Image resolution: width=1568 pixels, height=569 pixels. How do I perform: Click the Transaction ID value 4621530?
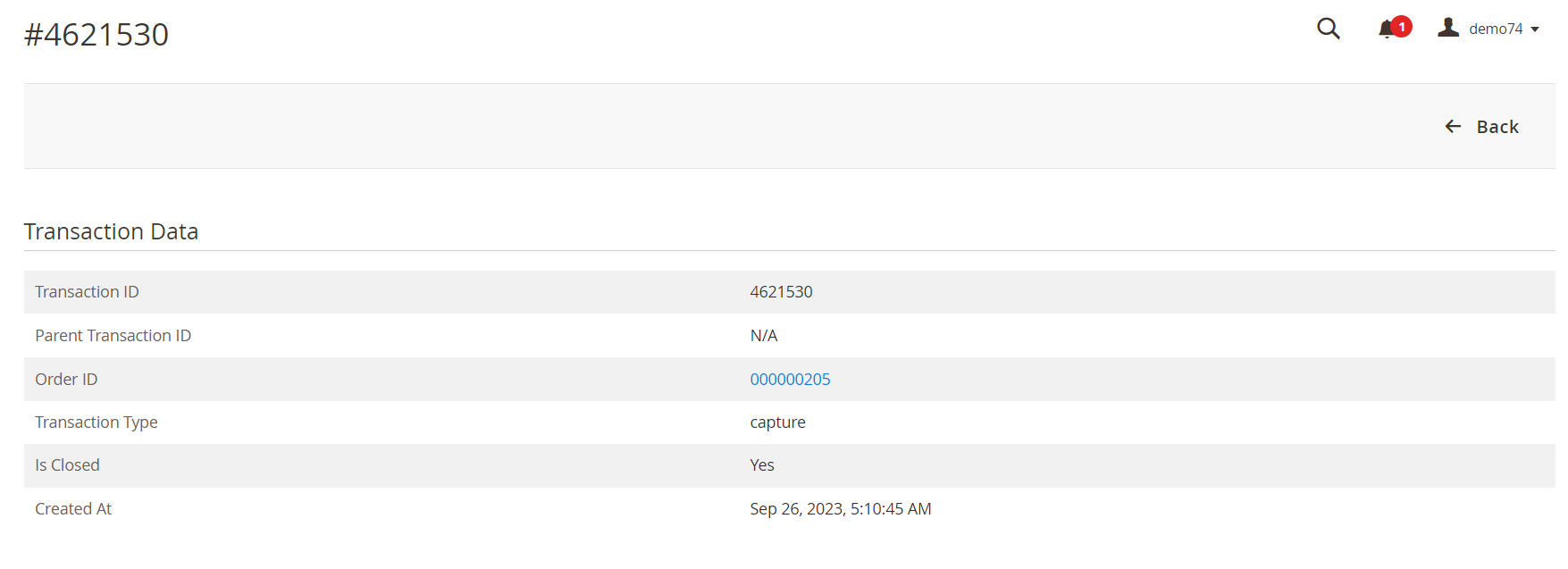[781, 292]
